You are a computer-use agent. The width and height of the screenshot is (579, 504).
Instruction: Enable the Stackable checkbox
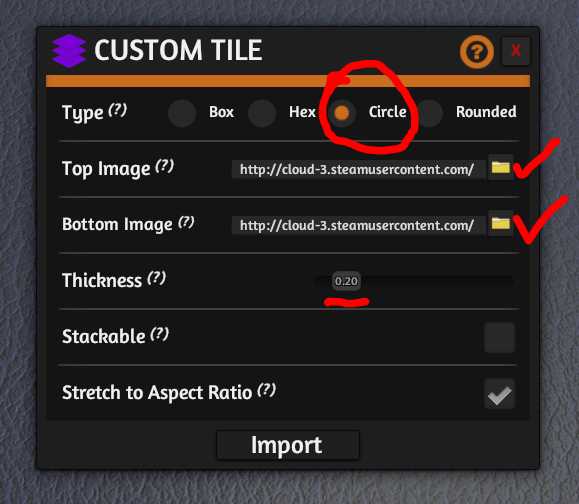coord(500,337)
